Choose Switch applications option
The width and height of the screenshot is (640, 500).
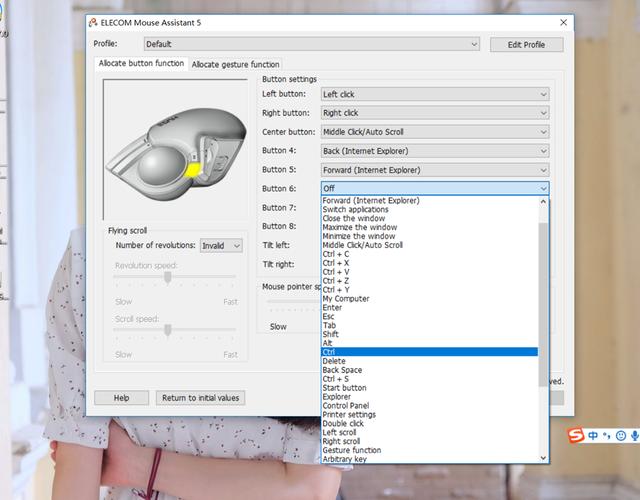[430, 209]
